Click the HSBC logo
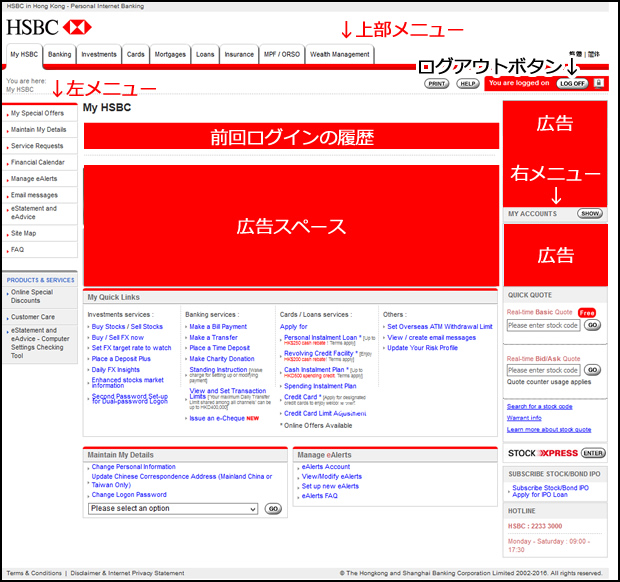Viewport: 620px width, 582px height. click(x=49, y=27)
